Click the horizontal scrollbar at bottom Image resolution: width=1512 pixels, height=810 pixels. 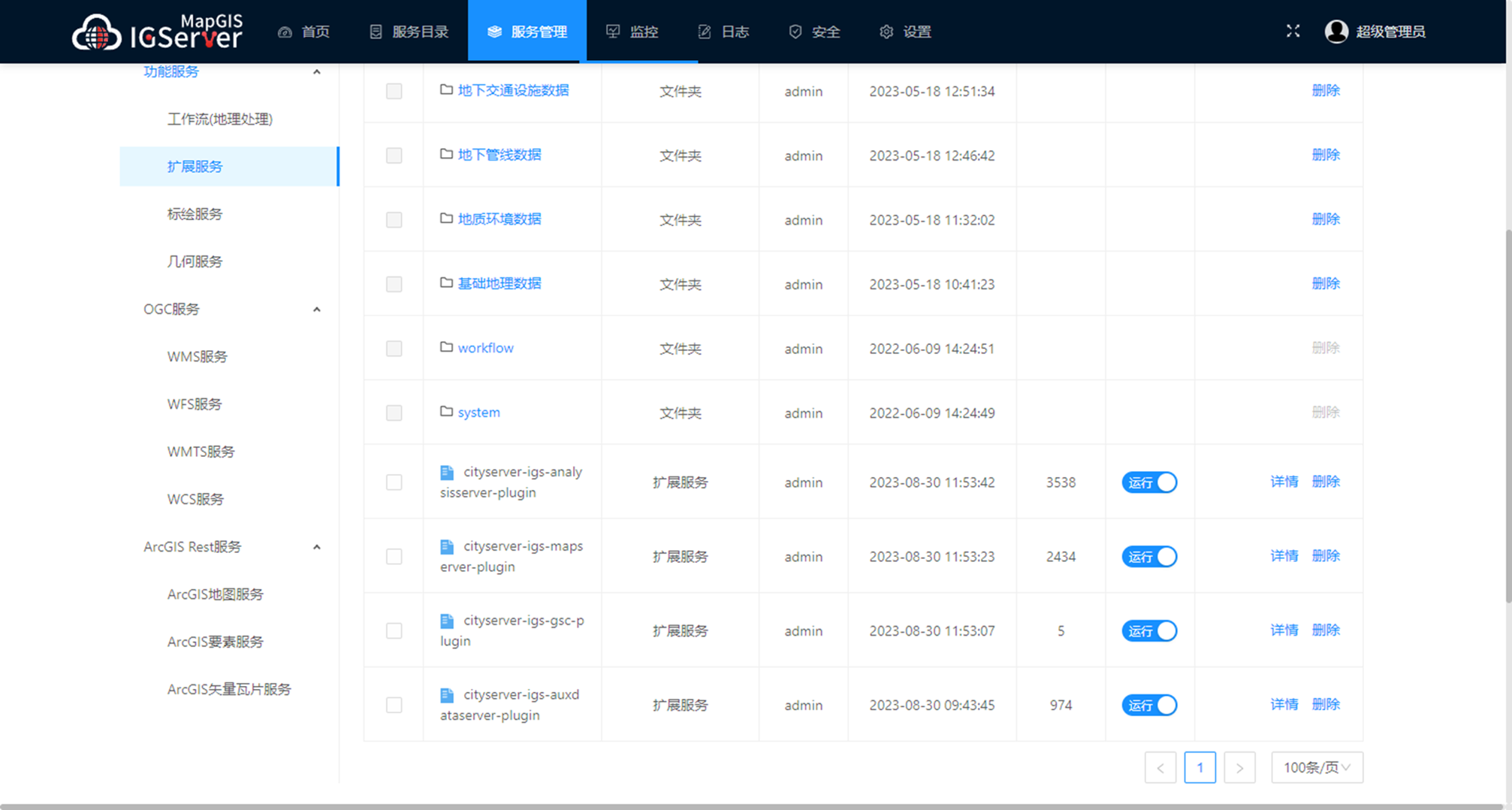click(751, 807)
